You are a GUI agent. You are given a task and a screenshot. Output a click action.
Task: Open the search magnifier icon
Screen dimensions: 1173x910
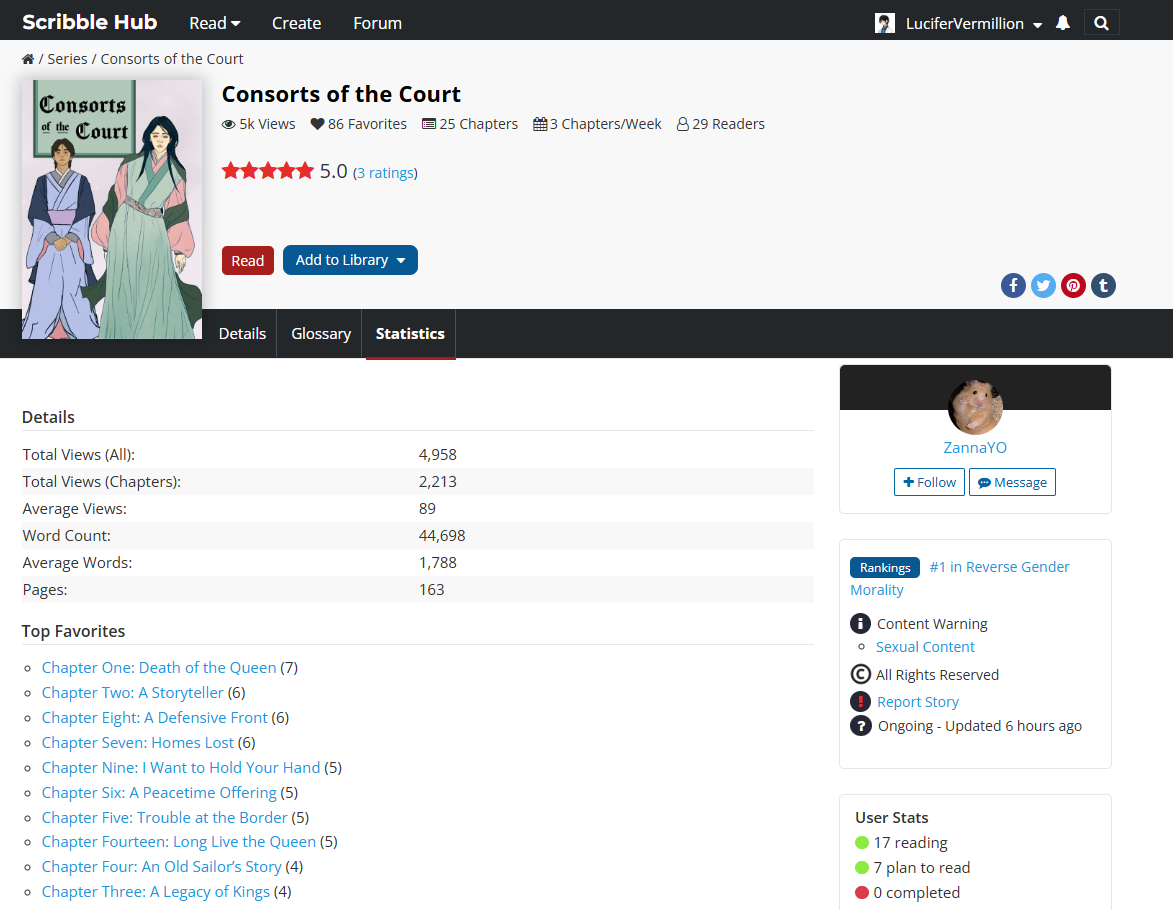(1101, 23)
